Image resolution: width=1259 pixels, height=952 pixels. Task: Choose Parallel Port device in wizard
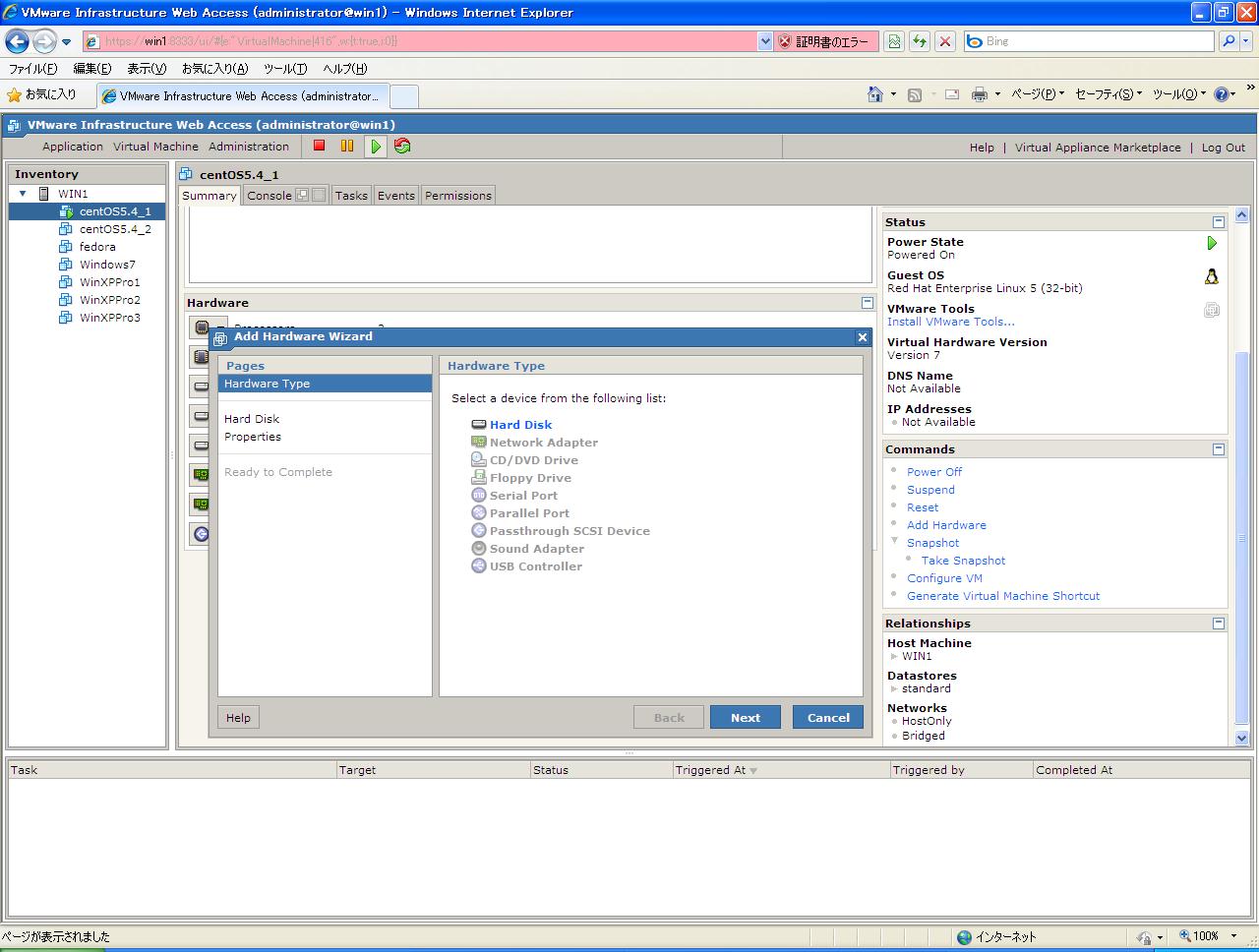click(529, 513)
